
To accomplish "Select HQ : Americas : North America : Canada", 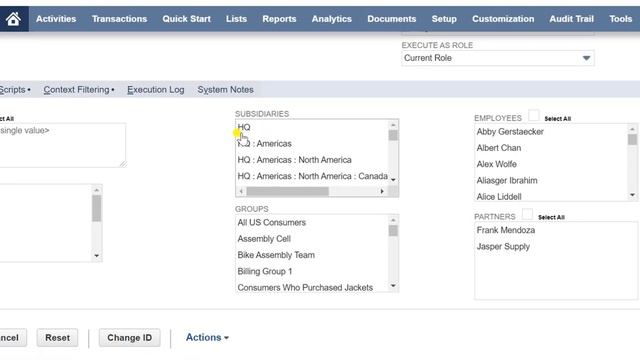I will click(312, 176).
